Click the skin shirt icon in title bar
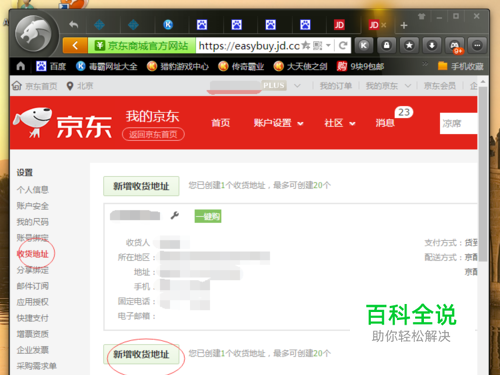This screenshot has height=375, width=500. click(x=422, y=16)
